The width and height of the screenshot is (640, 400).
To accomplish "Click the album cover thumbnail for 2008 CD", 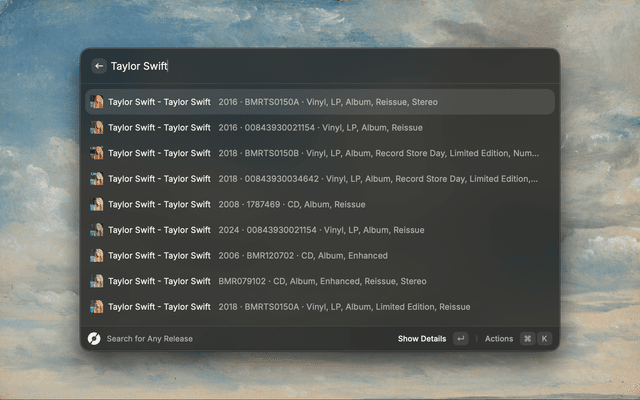I will 97,204.
